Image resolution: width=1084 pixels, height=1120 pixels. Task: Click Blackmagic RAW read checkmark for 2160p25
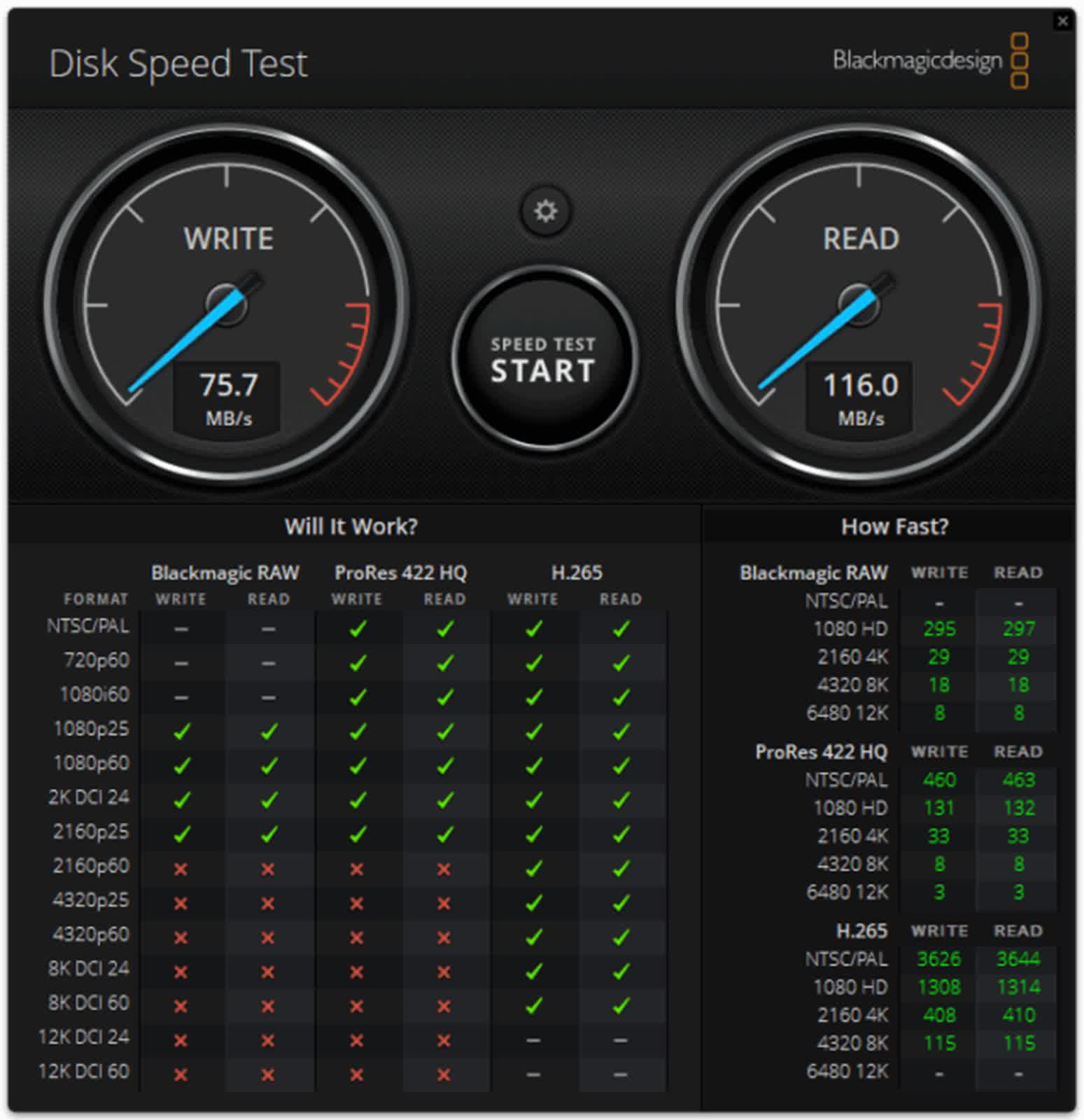(269, 835)
